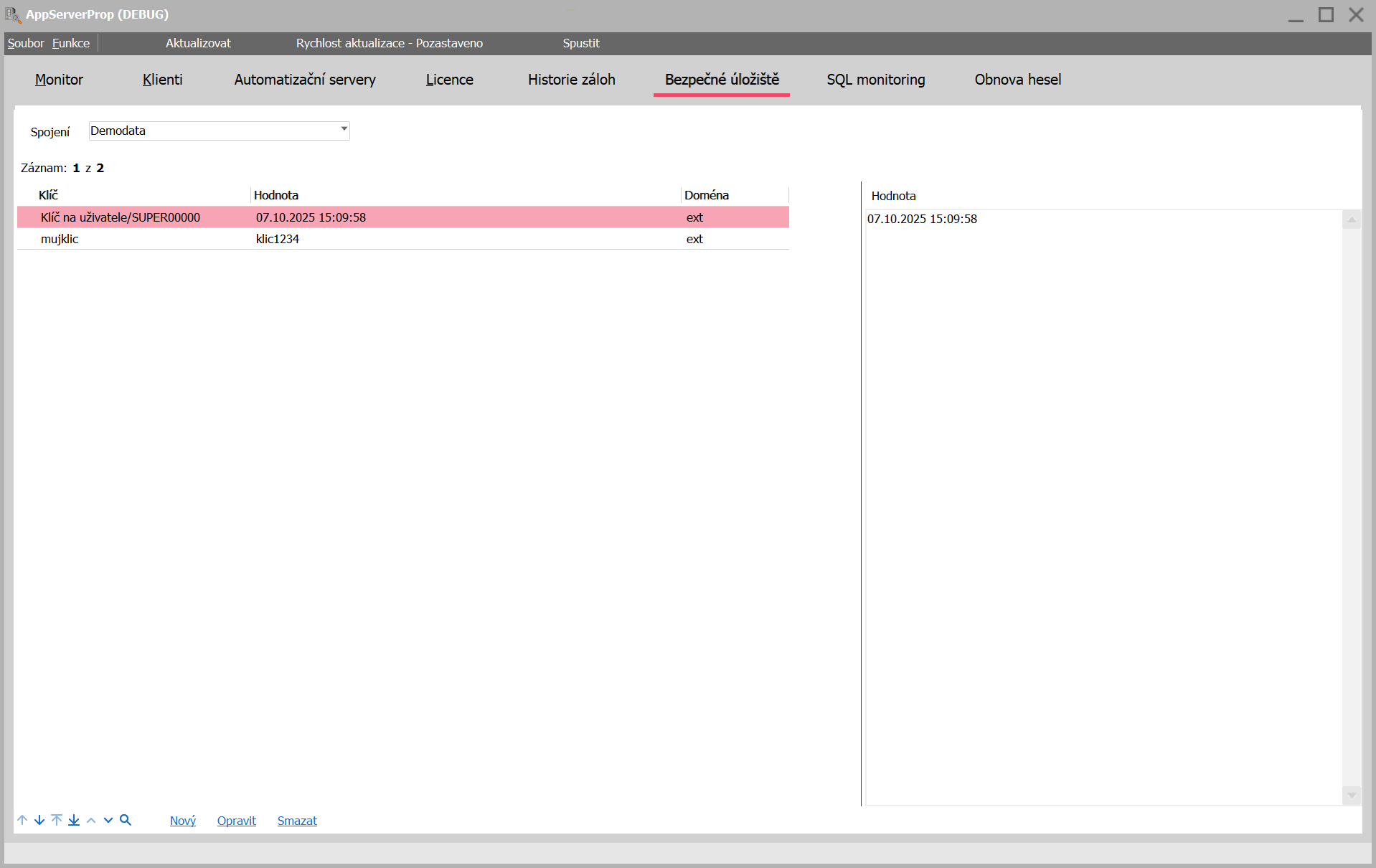Open the Funkce menu
This screenshot has height=868, width=1376.
pyautogui.click(x=71, y=43)
